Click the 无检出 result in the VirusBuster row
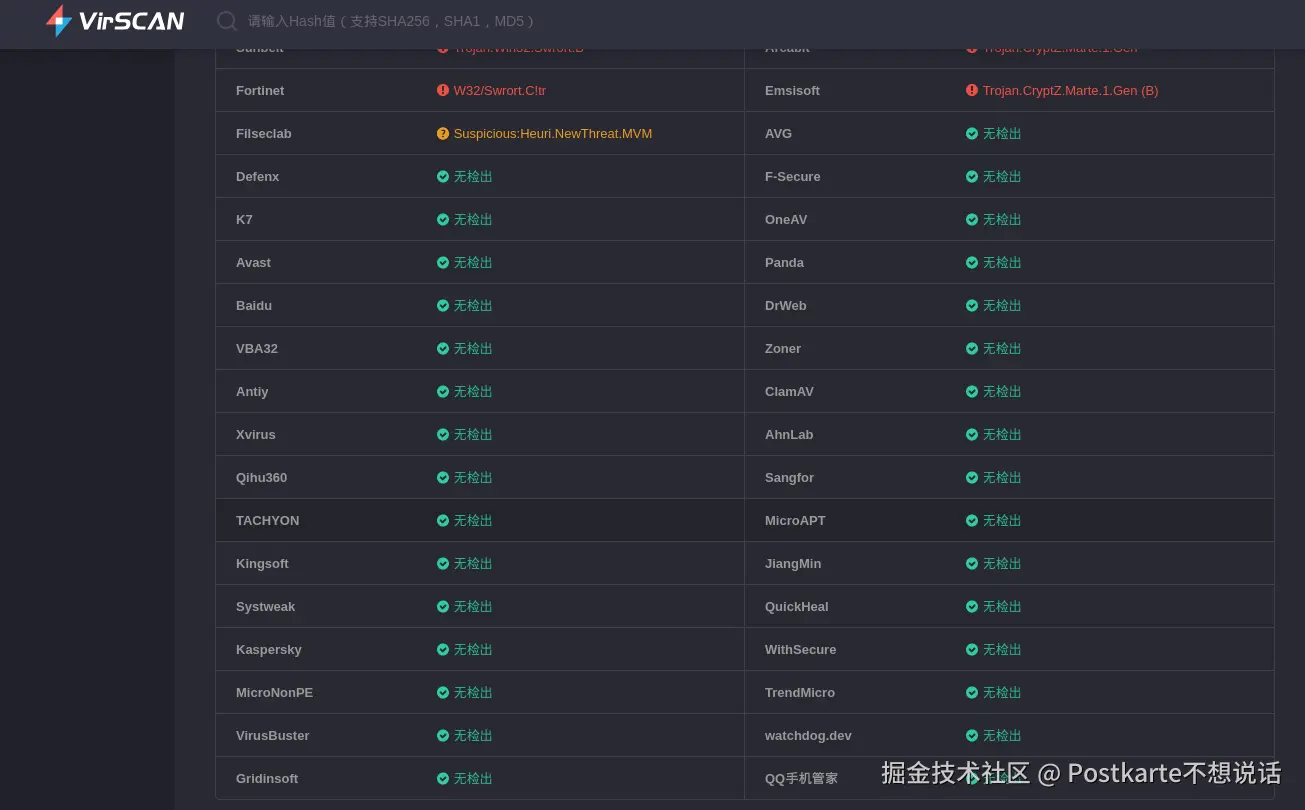This screenshot has width=1305, height=810. click(473, 735)
